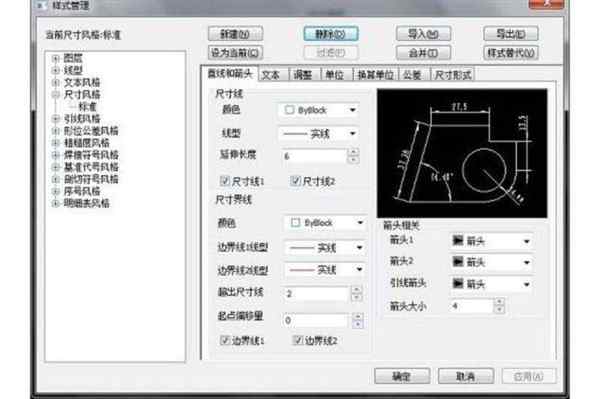Click the 导入(M) button
The image size is (600, 399).
[x=423, y=34]
